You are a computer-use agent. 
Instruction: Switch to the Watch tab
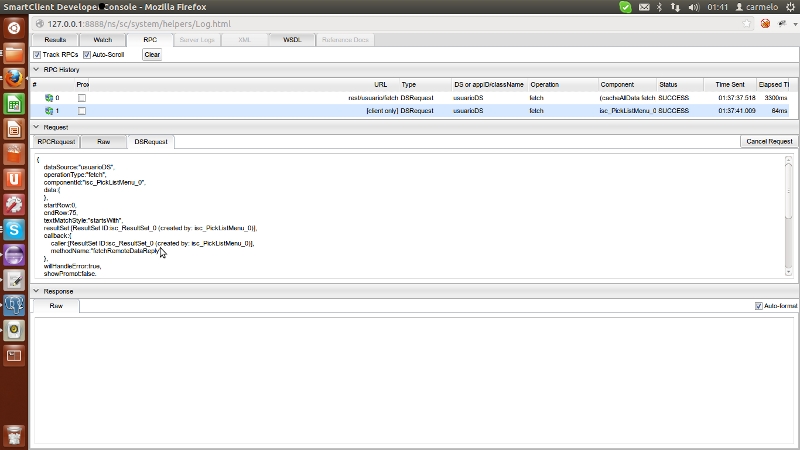click(103, 40)
